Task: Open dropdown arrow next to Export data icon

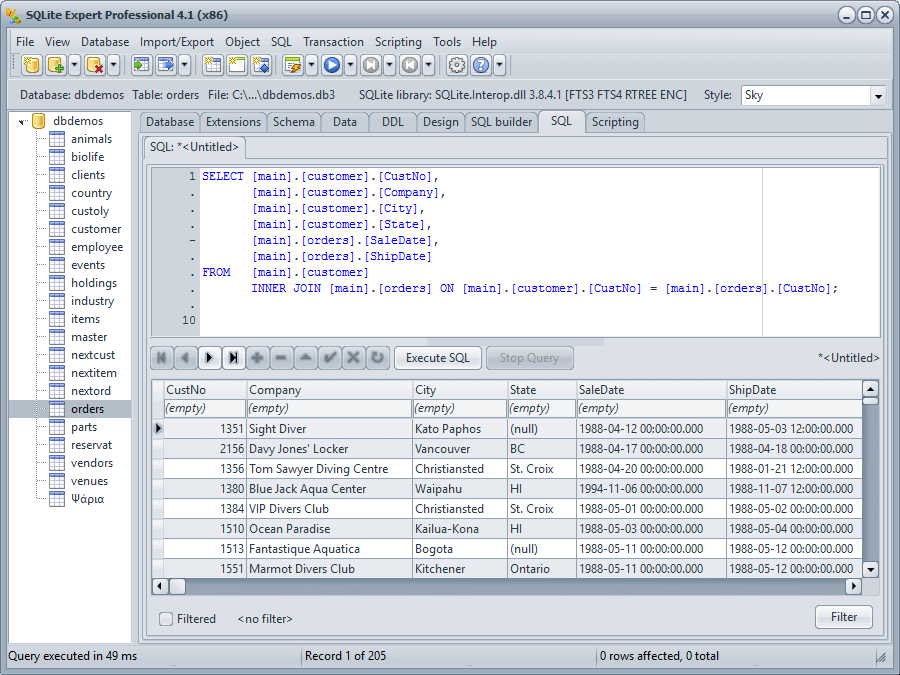Action: pyautogui.click(x=184, y=65)
